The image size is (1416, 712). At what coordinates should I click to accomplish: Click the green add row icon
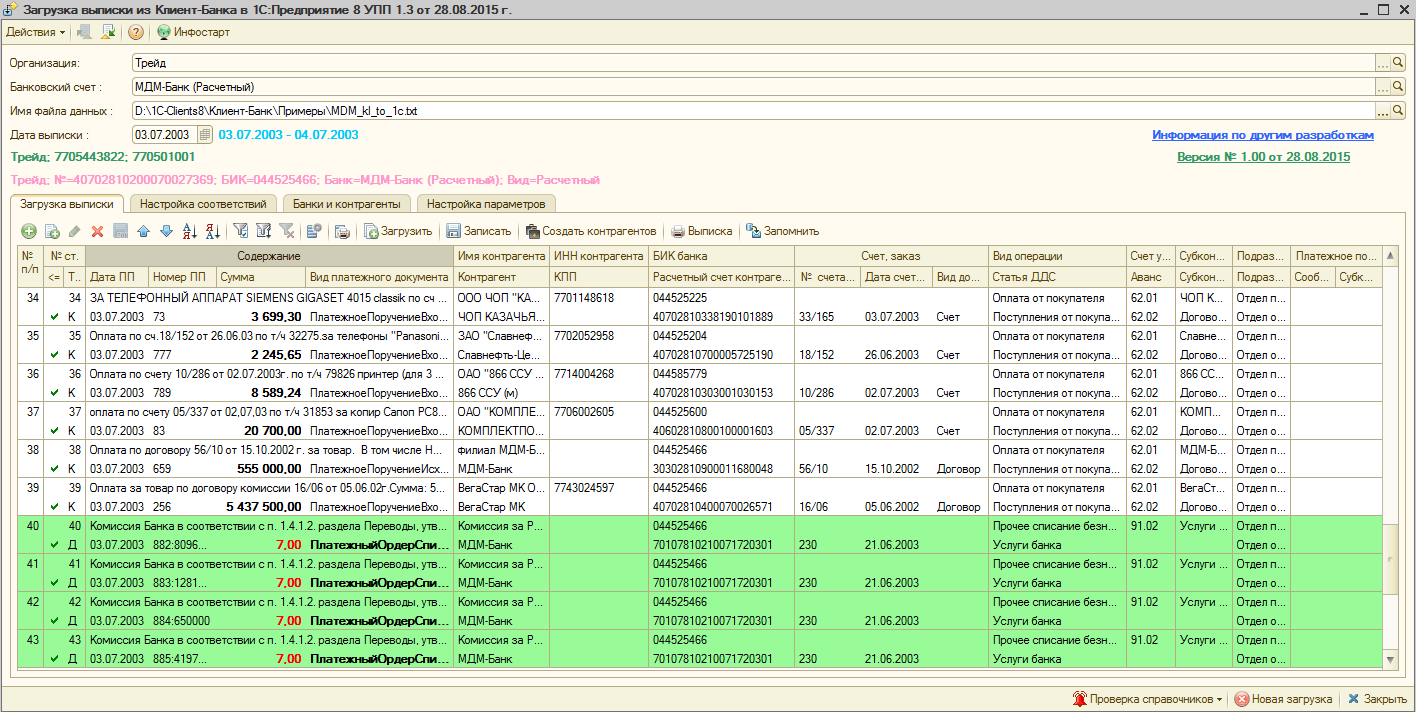pyautogui.click(x=28, y=231)
